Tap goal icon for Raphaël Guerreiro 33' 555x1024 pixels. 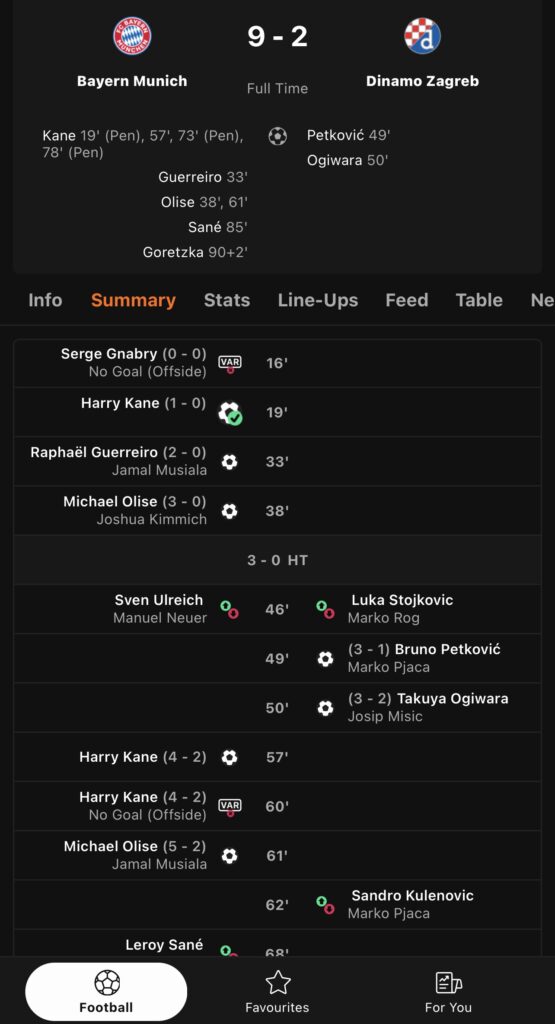[x=229, y=462]
